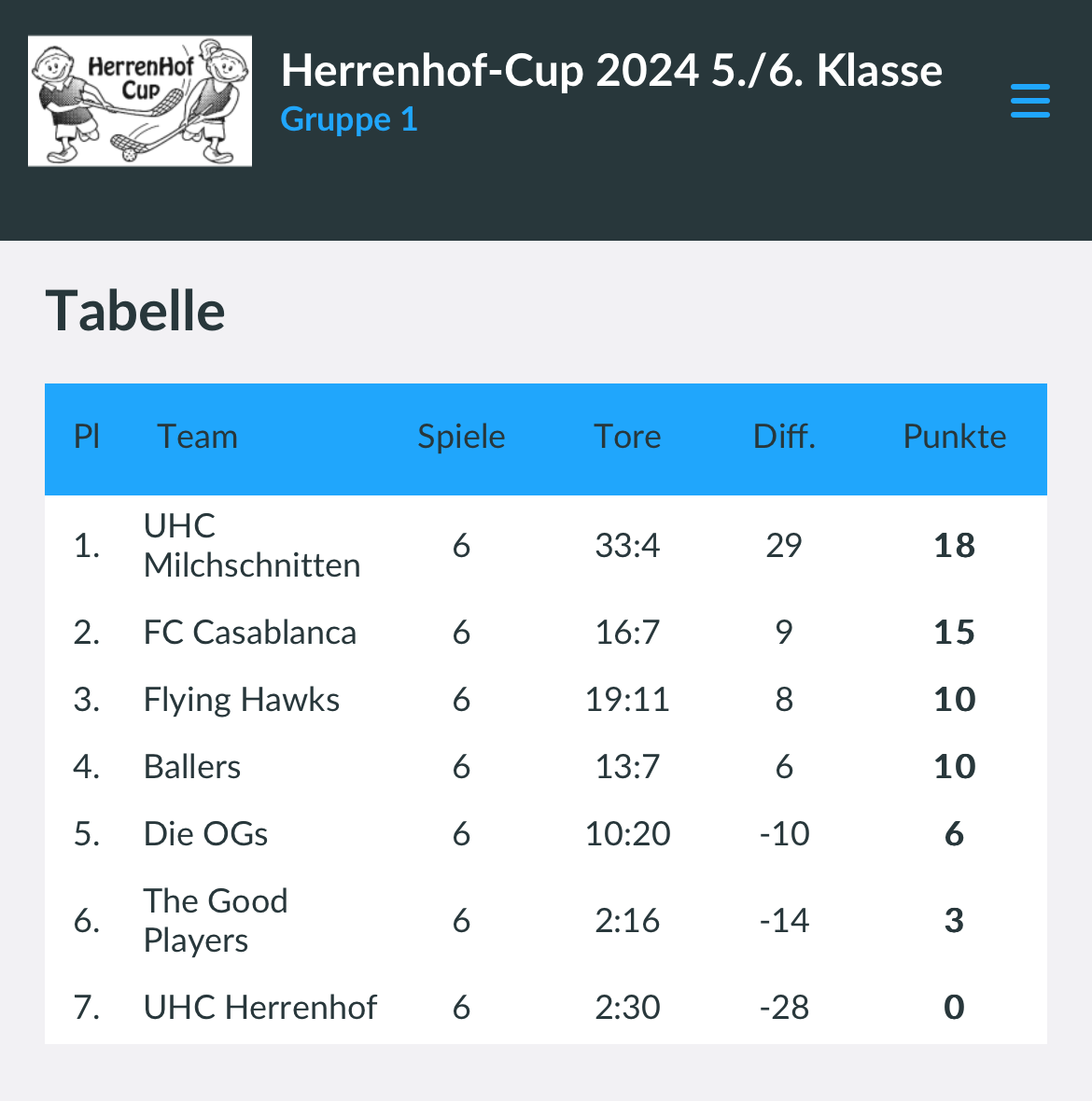
Task: Select the Team column header
Action: click(x=197, y=437)
